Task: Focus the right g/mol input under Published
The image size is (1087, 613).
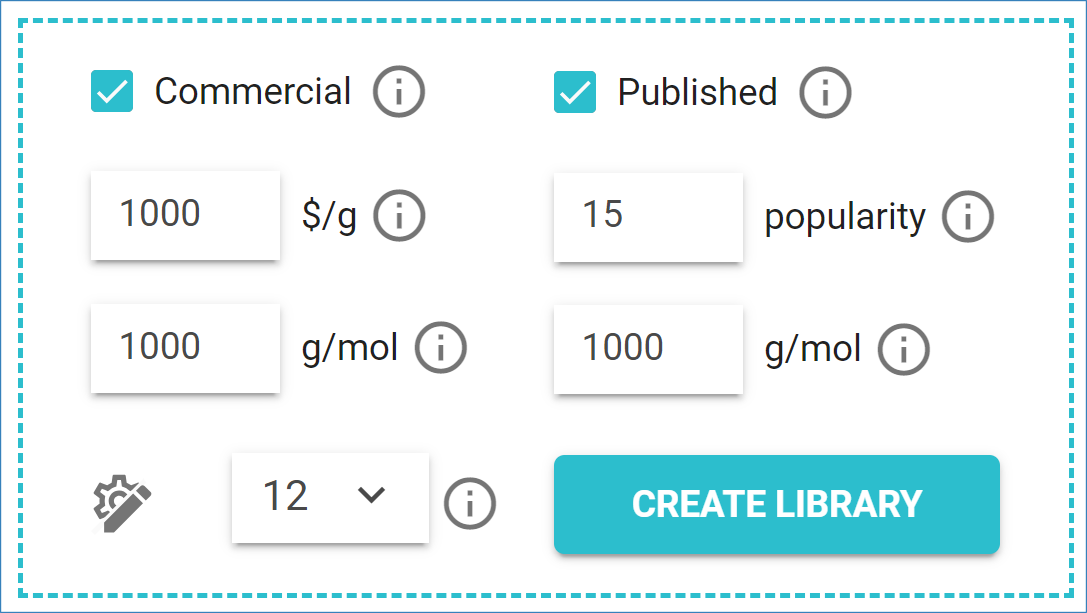Action: click(648, 349)
